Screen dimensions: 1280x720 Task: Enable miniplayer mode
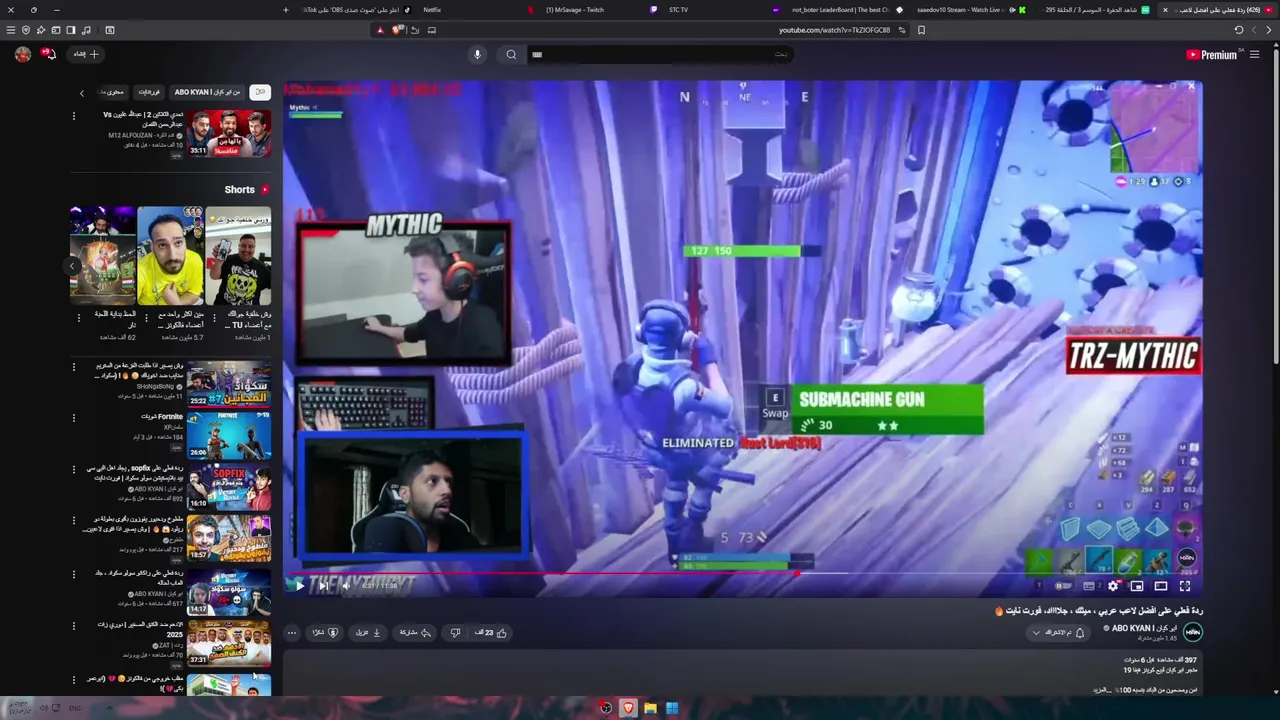[1137, 586]
